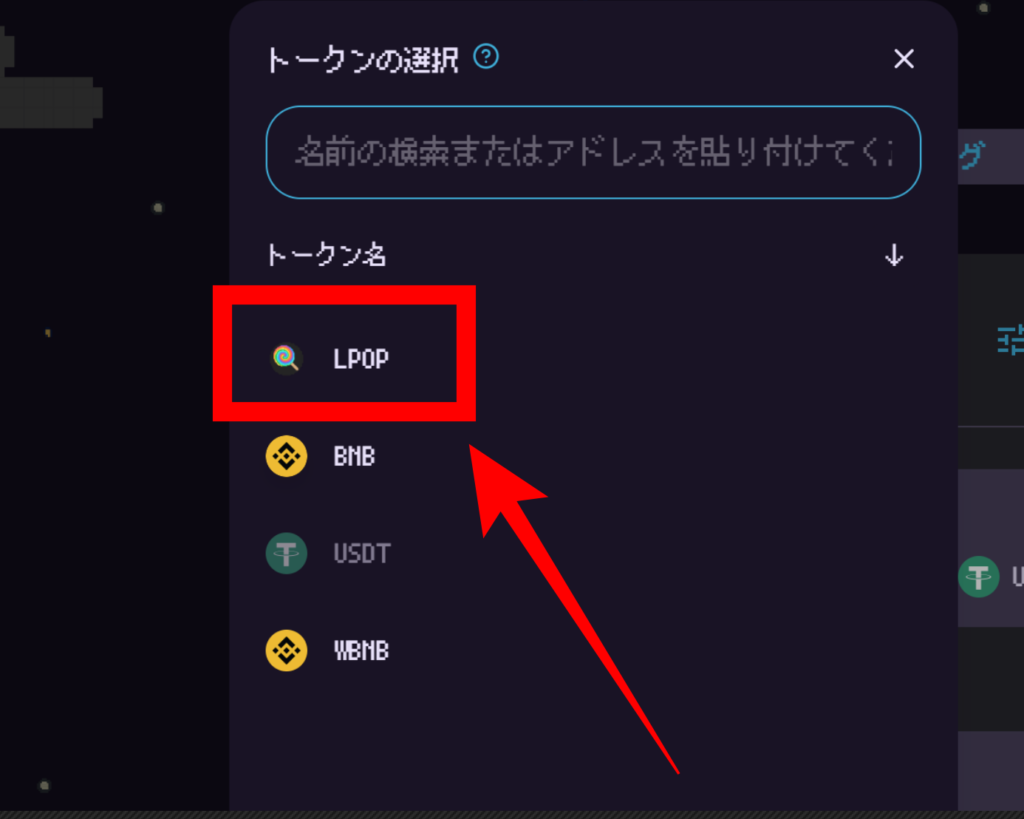Choose BNB from the token list
Screen dimensions: 1024x819
click(x=355, y=456)
